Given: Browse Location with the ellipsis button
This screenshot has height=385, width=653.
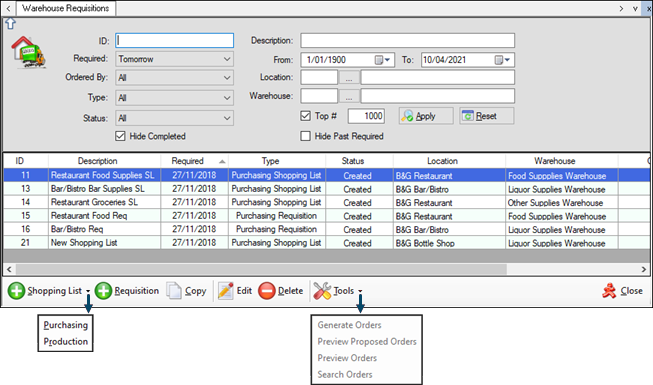Looking at the screenshot, I should (349, 78).
